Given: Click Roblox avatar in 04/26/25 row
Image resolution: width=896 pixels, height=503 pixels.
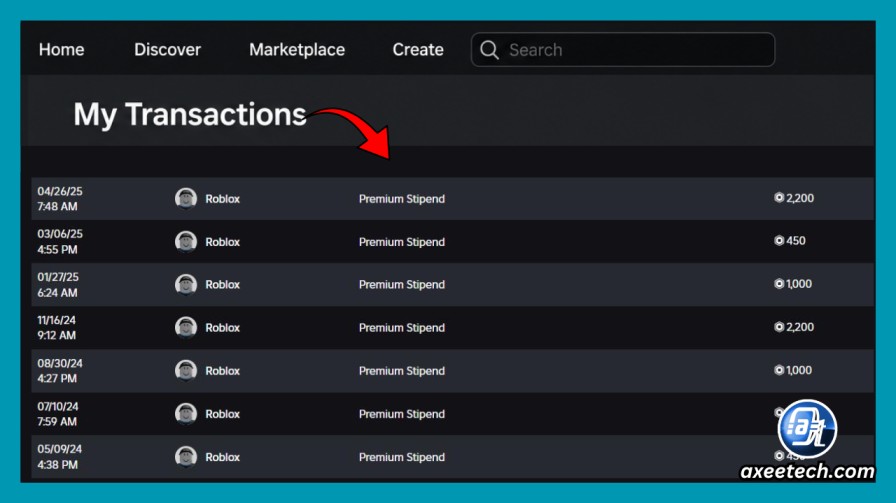Looking at the screenshot, I should pyautogui.click(x=186, y=198).
